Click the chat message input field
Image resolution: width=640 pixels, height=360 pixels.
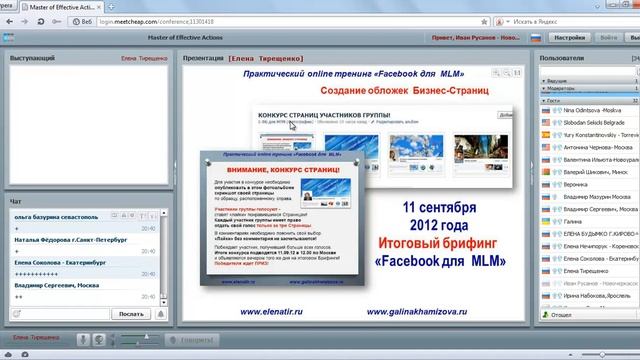65,314
